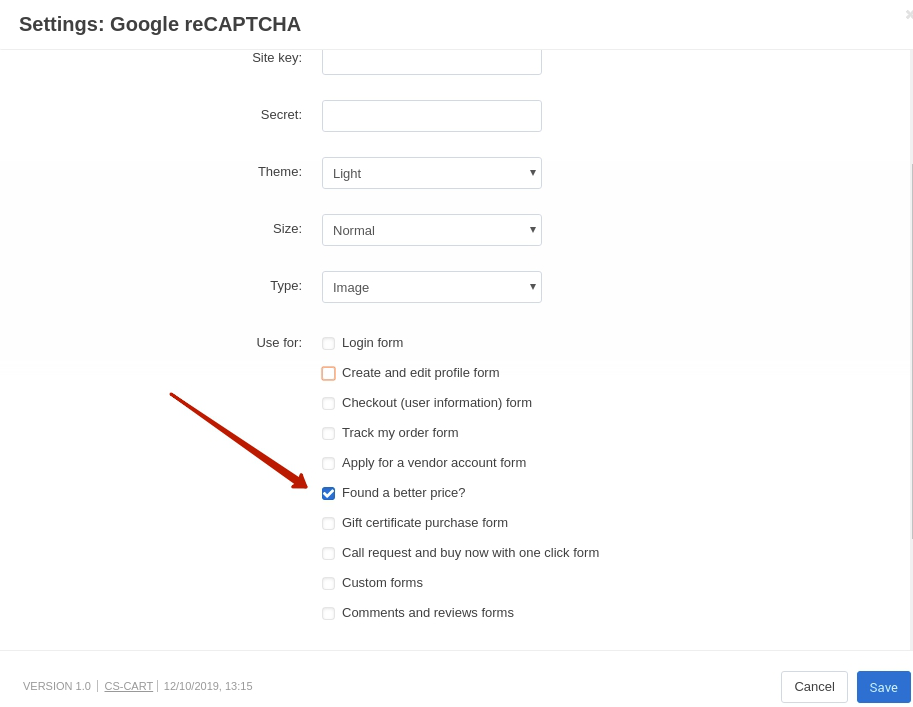Viewport: 913px width, 707px height.
Task: Enable Comments and reviews forms checkbox
Action: coord(328,613)
